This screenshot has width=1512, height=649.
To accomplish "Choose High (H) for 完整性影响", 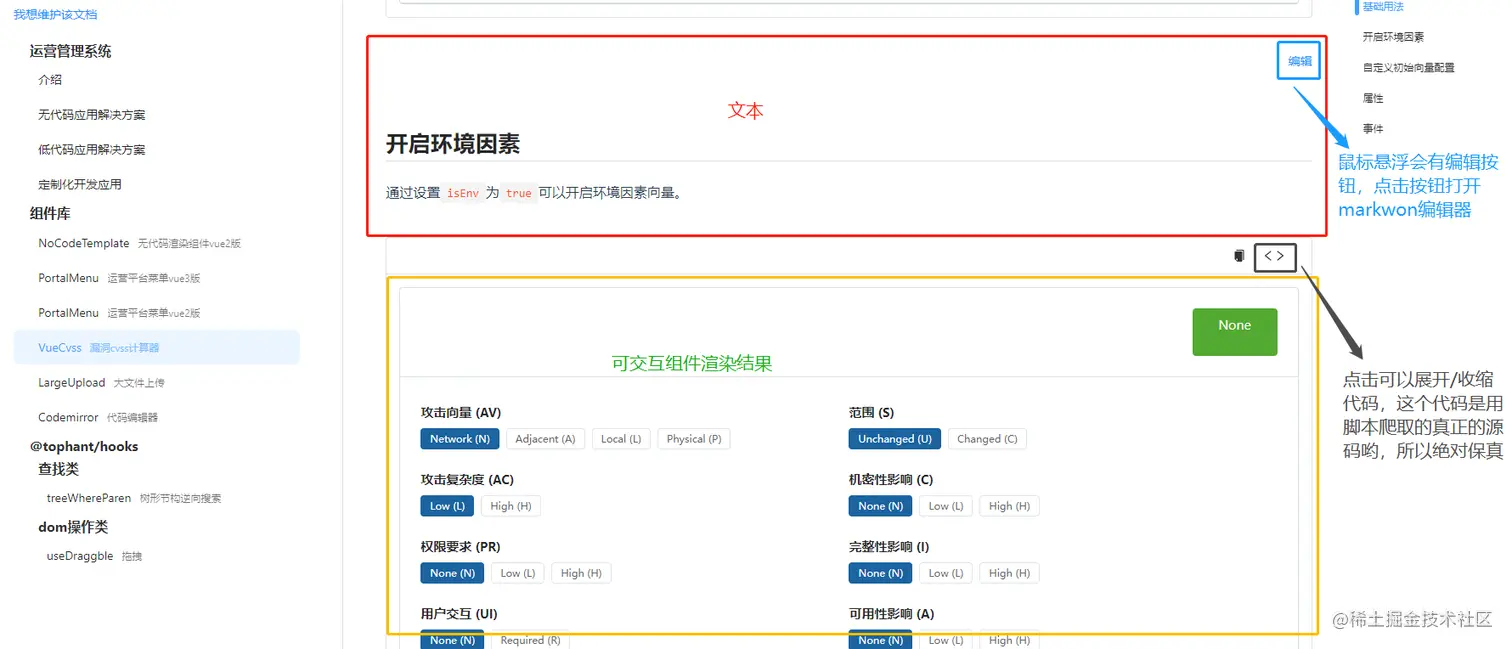I will click(1009, 572).
